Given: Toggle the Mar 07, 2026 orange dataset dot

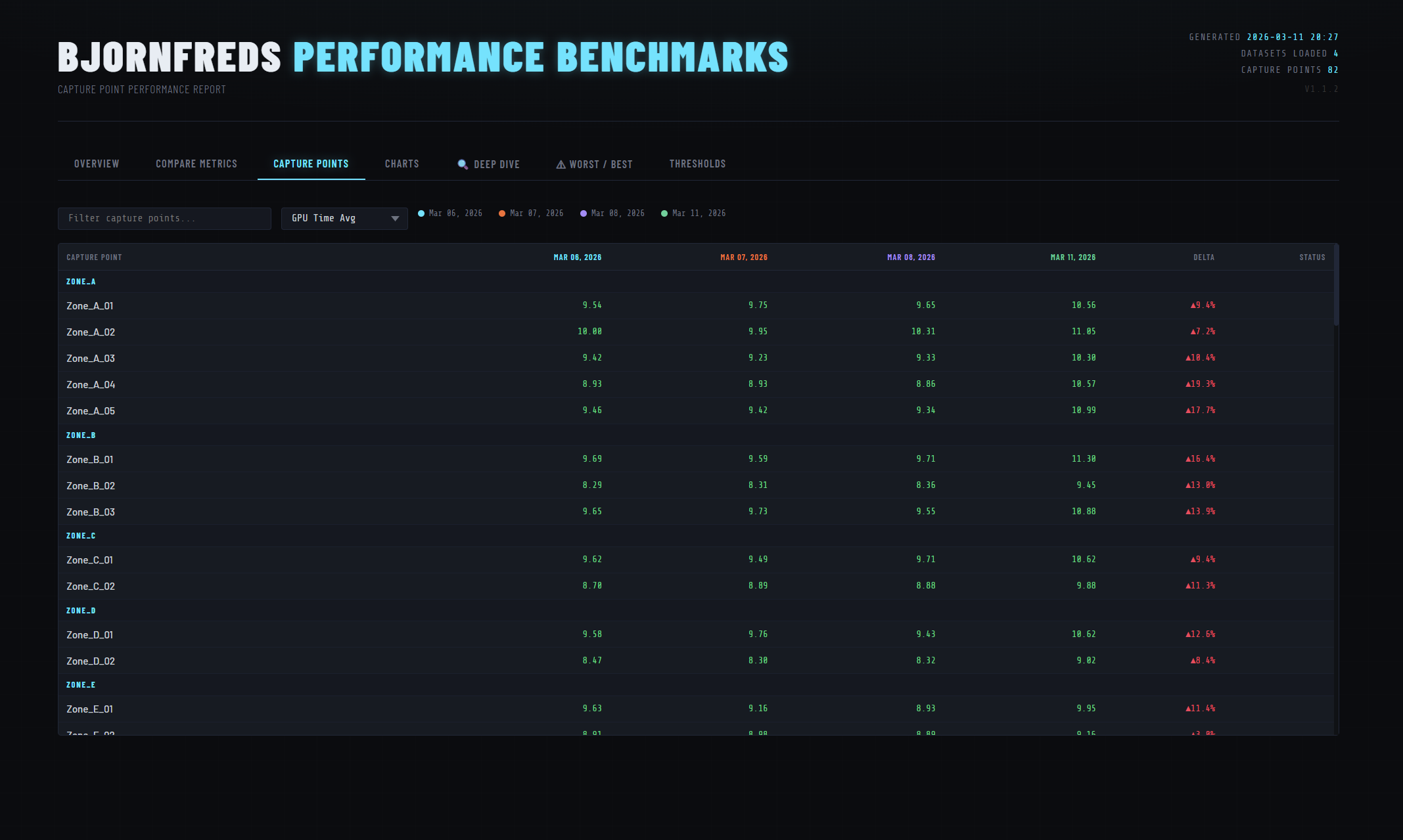Looking at the screenshot, I should click(503, 213).
